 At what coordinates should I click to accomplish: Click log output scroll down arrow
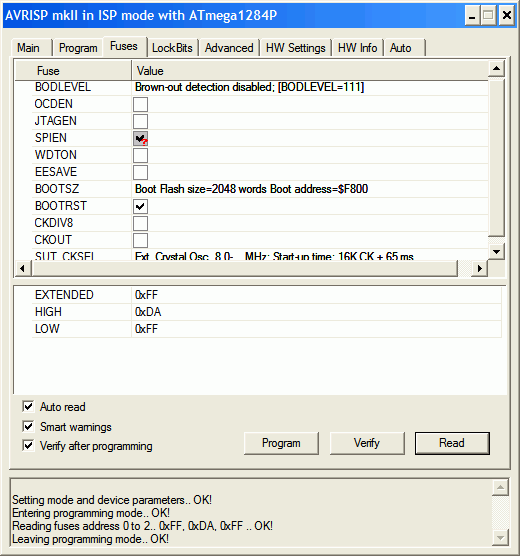pos(500,538)
